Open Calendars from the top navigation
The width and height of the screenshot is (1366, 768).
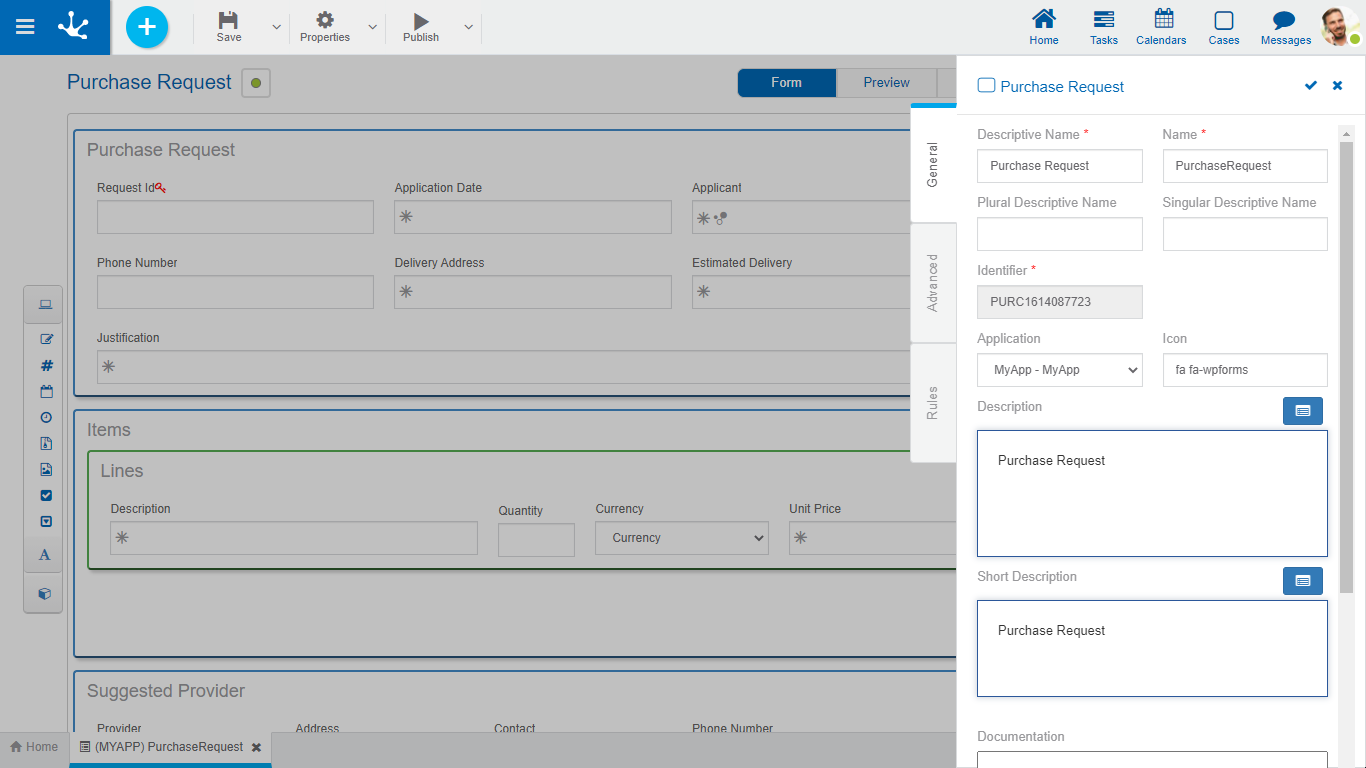click(x=1162, y=27)
